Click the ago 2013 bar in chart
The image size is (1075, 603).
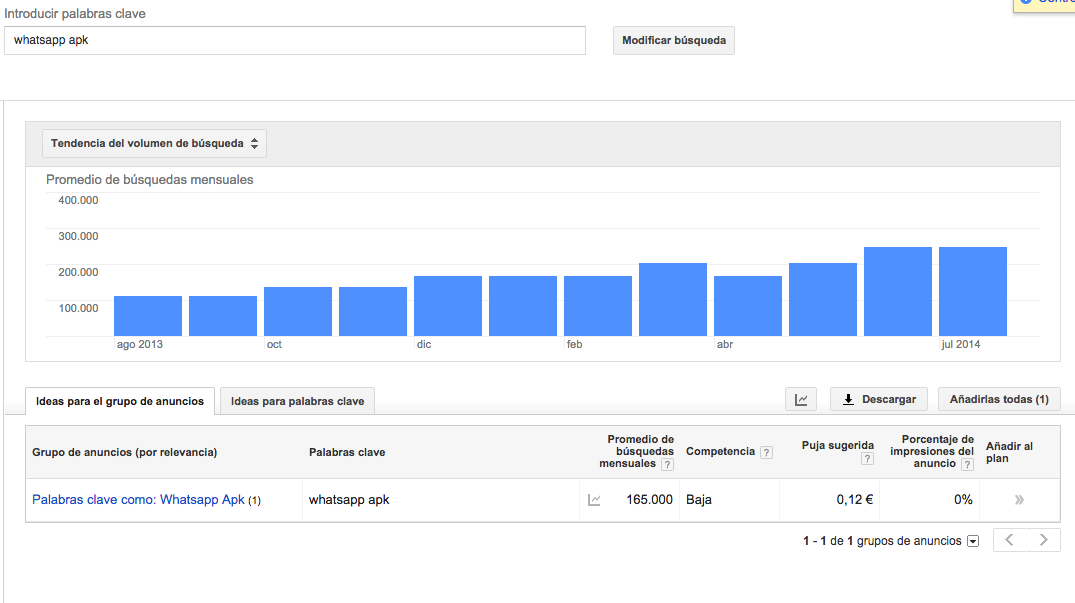(x=148, y=316)
